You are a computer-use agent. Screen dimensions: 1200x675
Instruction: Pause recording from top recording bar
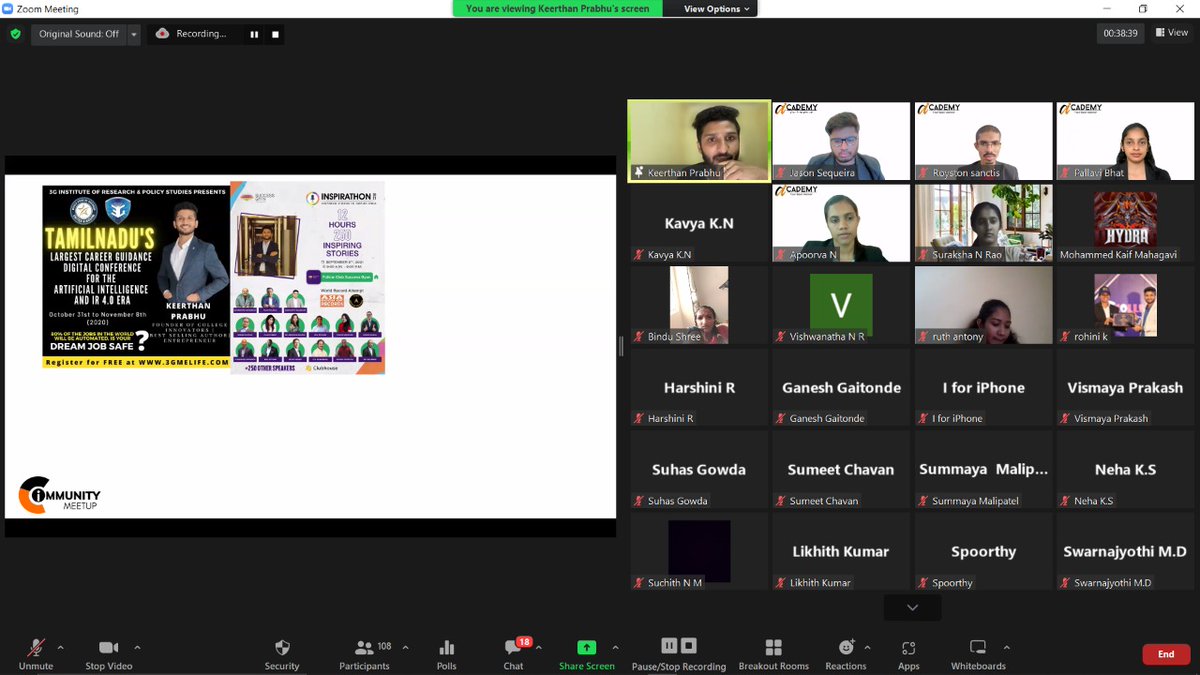coord(254,34)
